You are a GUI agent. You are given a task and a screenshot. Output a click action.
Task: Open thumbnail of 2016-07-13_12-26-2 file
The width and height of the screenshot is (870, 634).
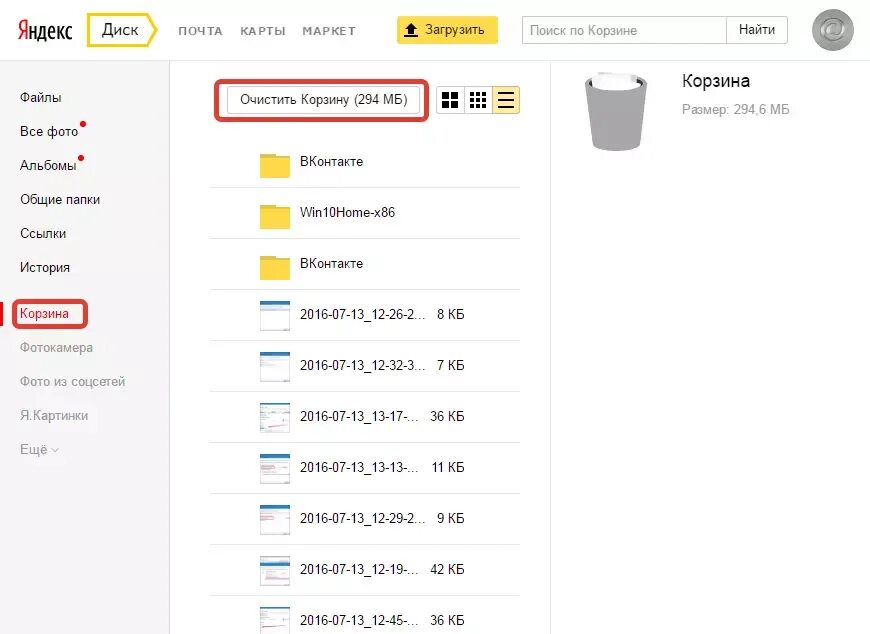[275, 315]
